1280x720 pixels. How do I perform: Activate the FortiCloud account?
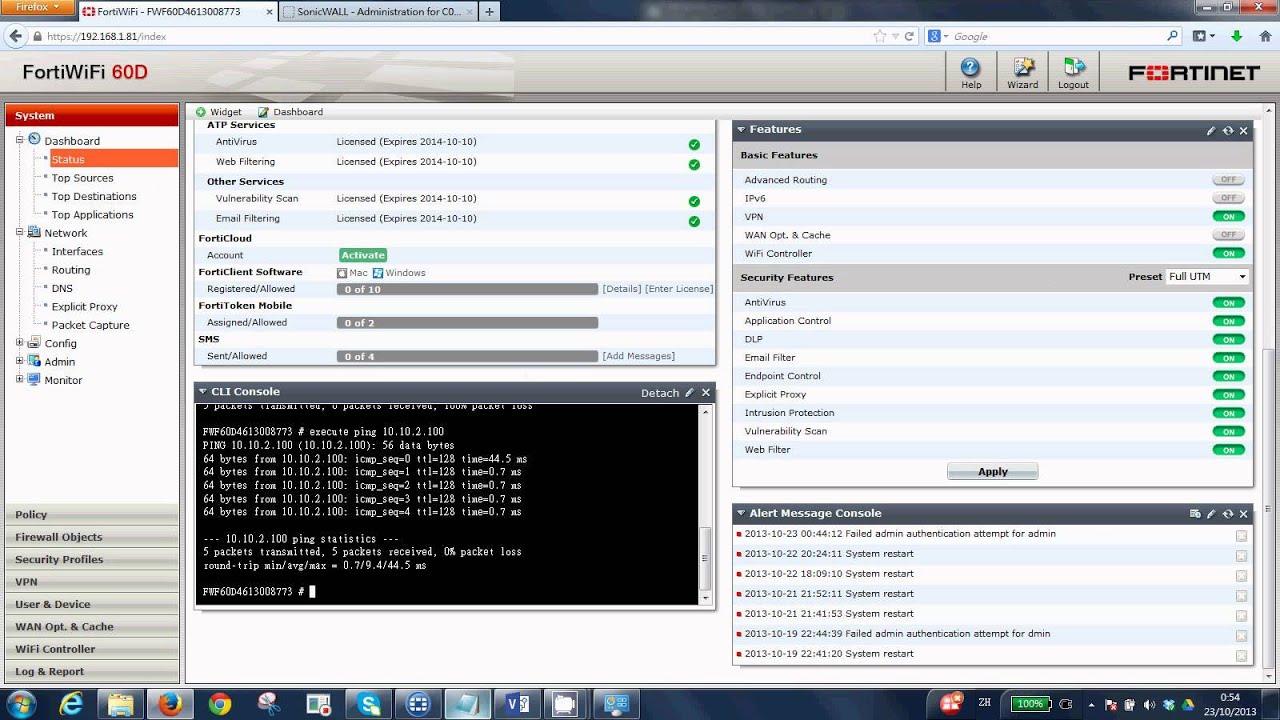[363, 255]
